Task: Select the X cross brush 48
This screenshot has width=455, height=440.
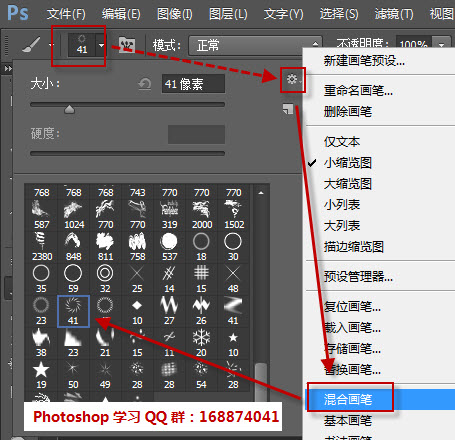Action: tap(233, 279)
